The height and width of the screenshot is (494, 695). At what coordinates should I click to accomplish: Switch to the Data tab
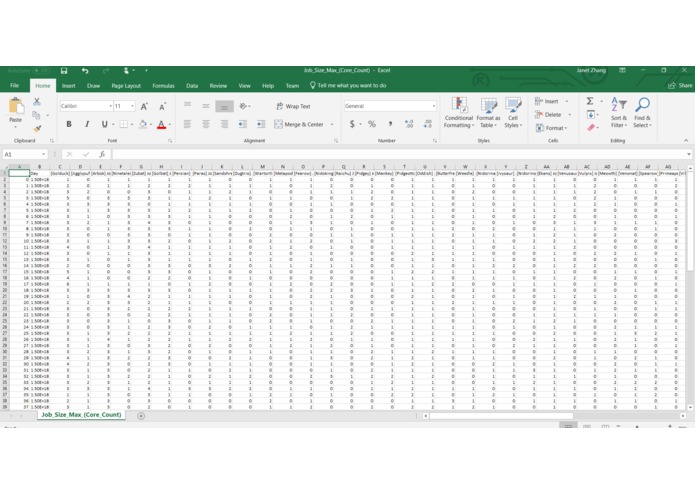(192, 86)
